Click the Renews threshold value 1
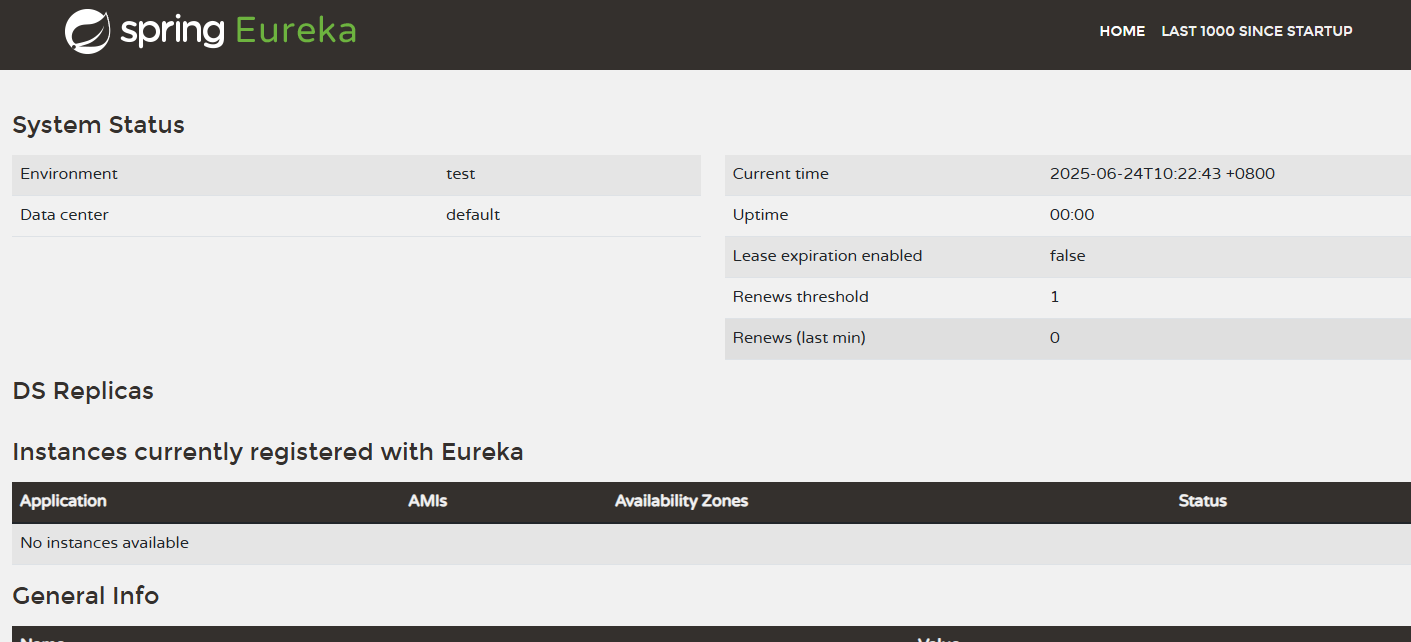Screen dimensions: 1411x642 click(x=1055, y=297)
